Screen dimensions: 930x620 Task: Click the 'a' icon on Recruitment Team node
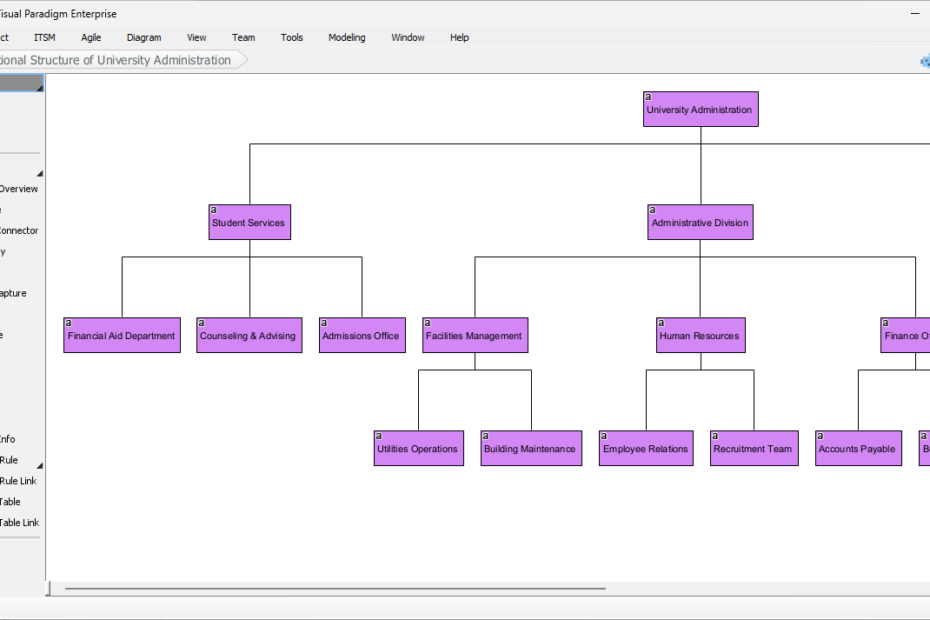715,436
